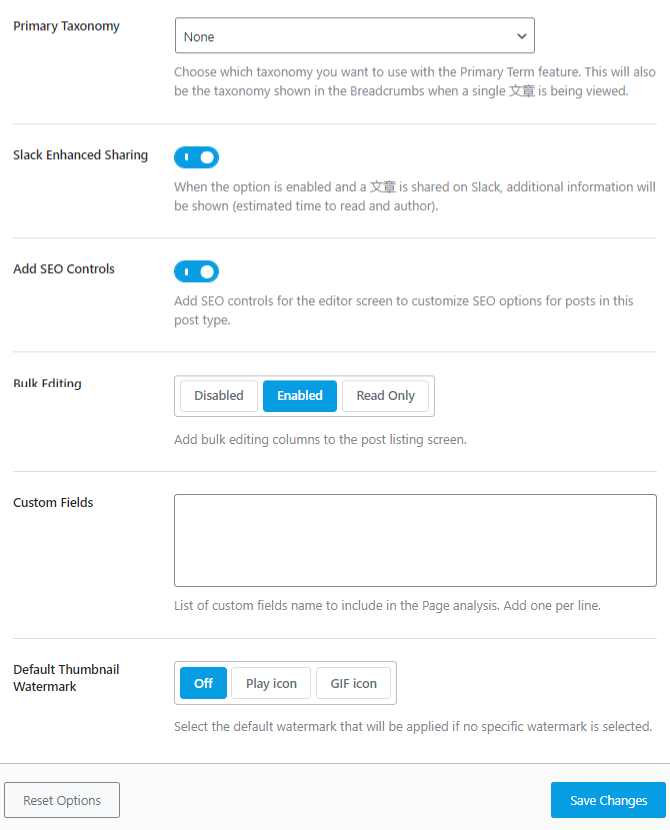This screenshot has width=670, height=830.
Task: Select Enabled for Bulk Editing
Action: (300, 396)
